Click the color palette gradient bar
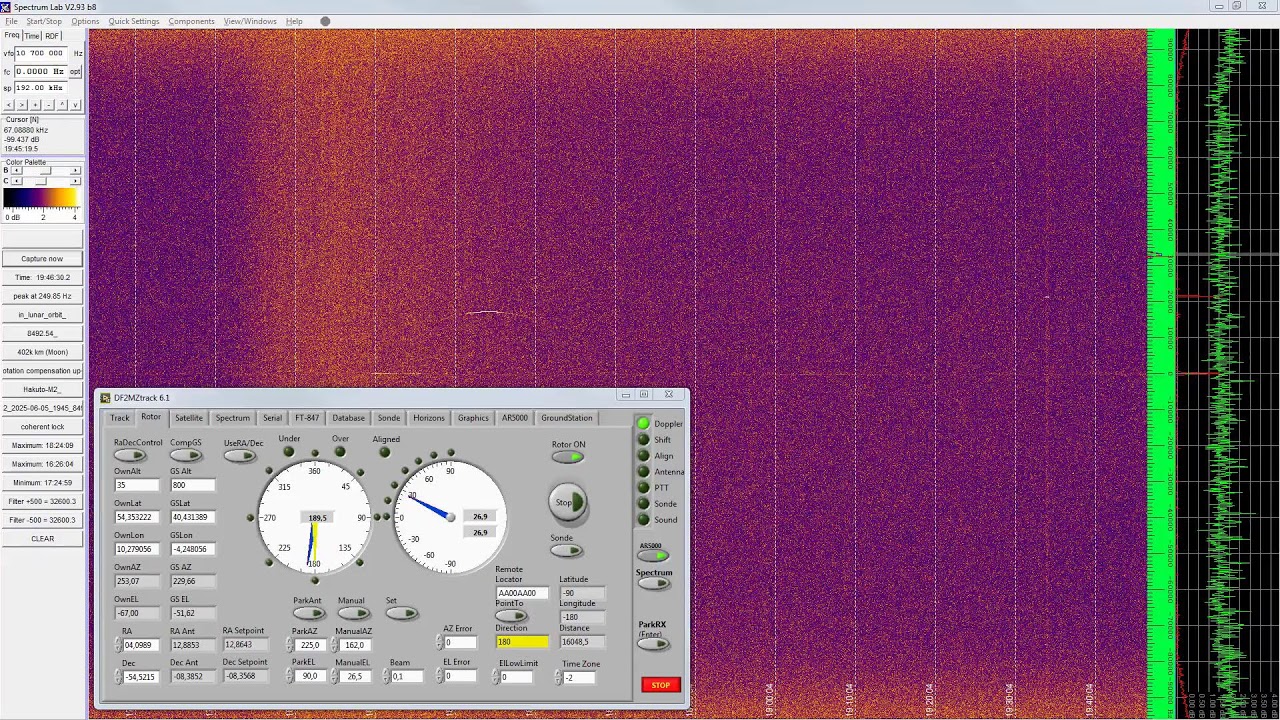Image resolution: width=1280 pixels, height=720 pixels. pos(41,198)
